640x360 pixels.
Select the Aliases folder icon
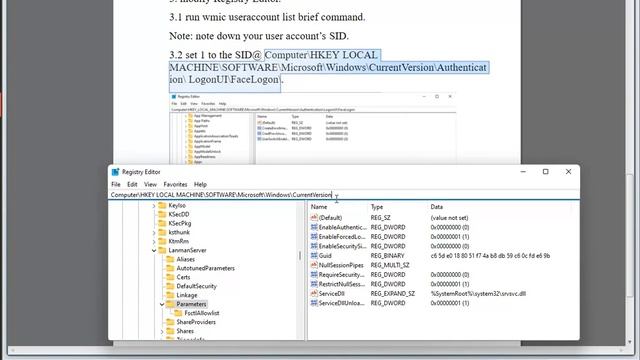(170, 259)
